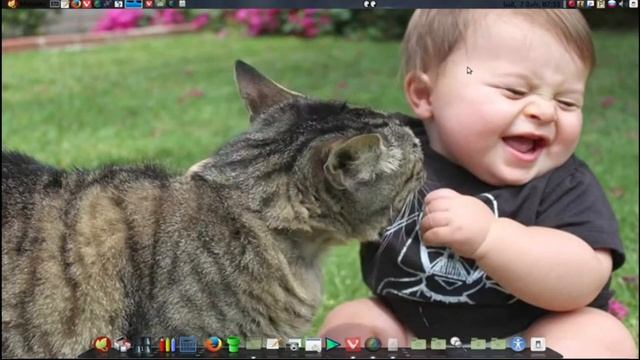This screenshot has width=640, height=360.
Task: Click the Vivaldi launcher beside Firefox in top panel
Action: coord(87,4)
